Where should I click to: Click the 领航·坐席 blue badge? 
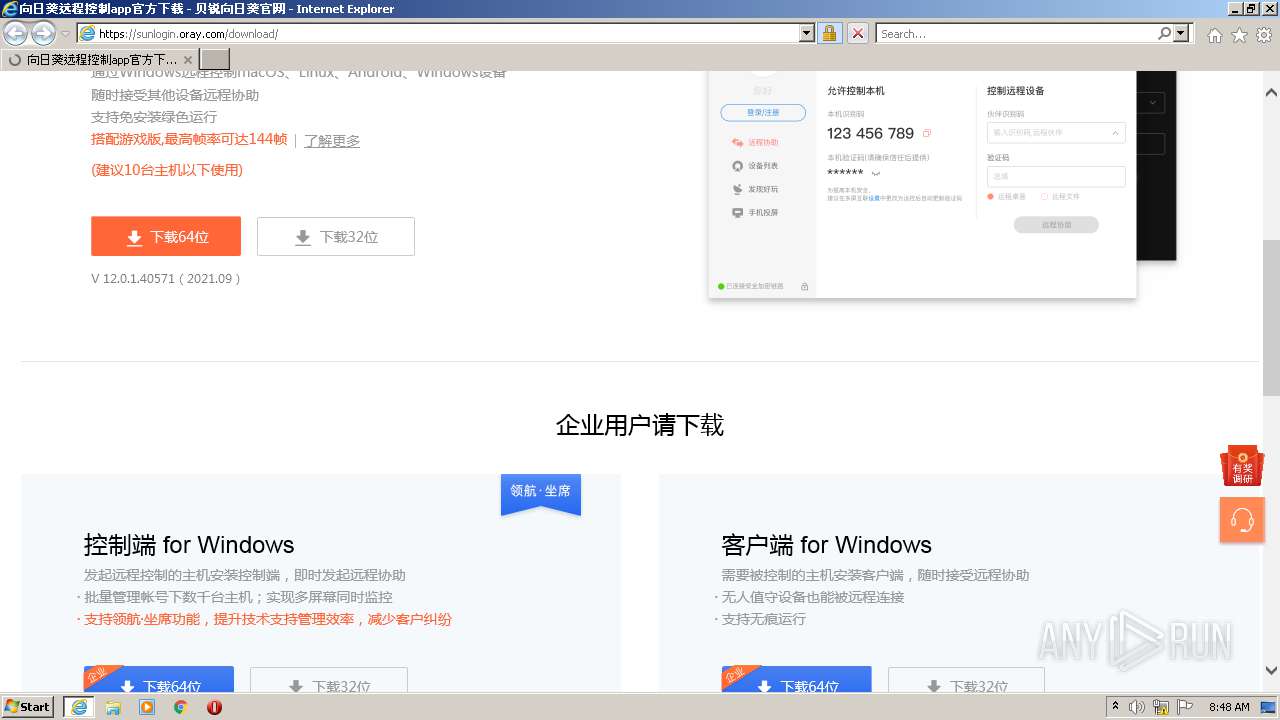pyautogui.click(x=541, y=493)
